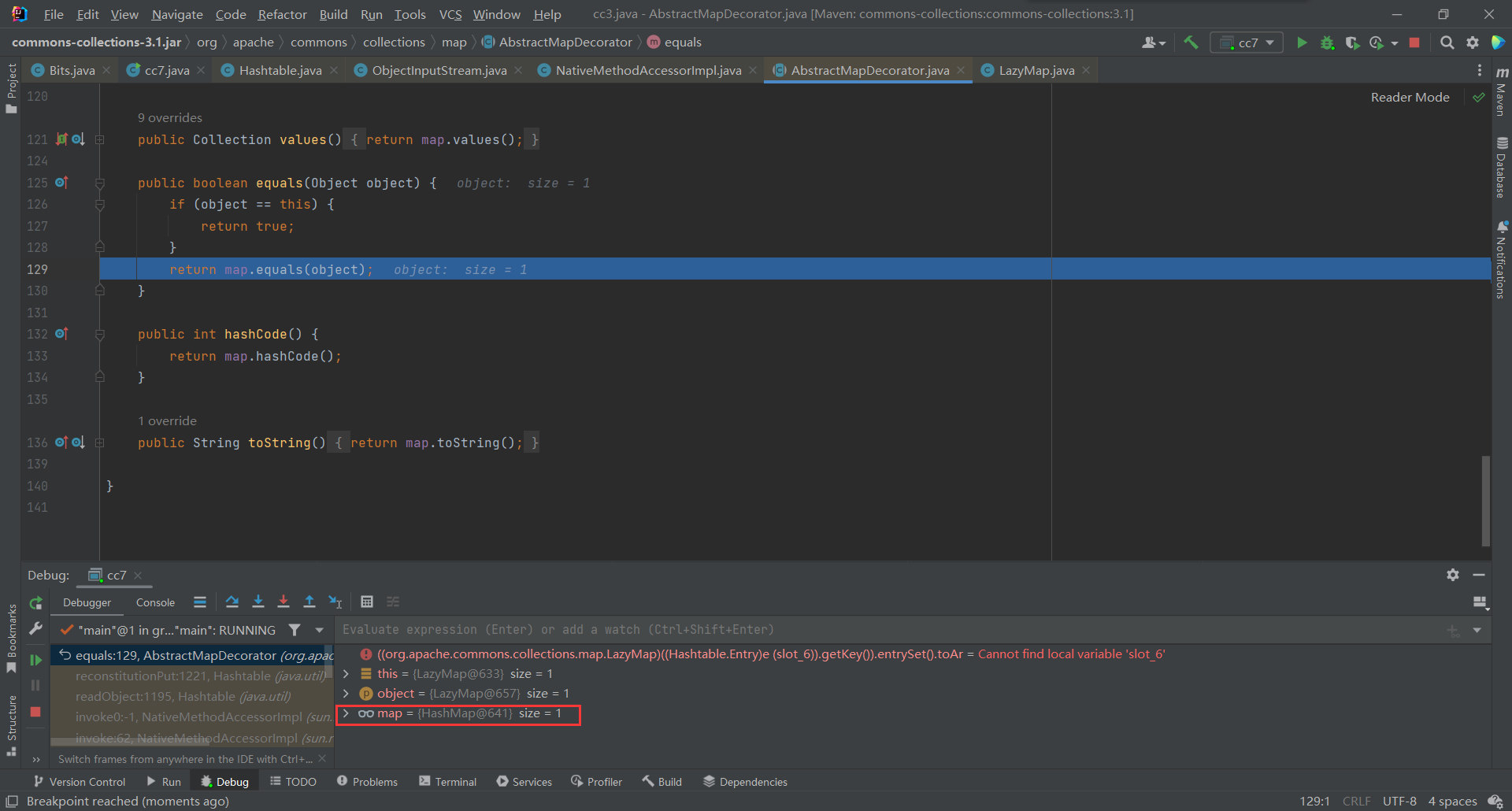Open the Refactor menu

coord(282,14)
